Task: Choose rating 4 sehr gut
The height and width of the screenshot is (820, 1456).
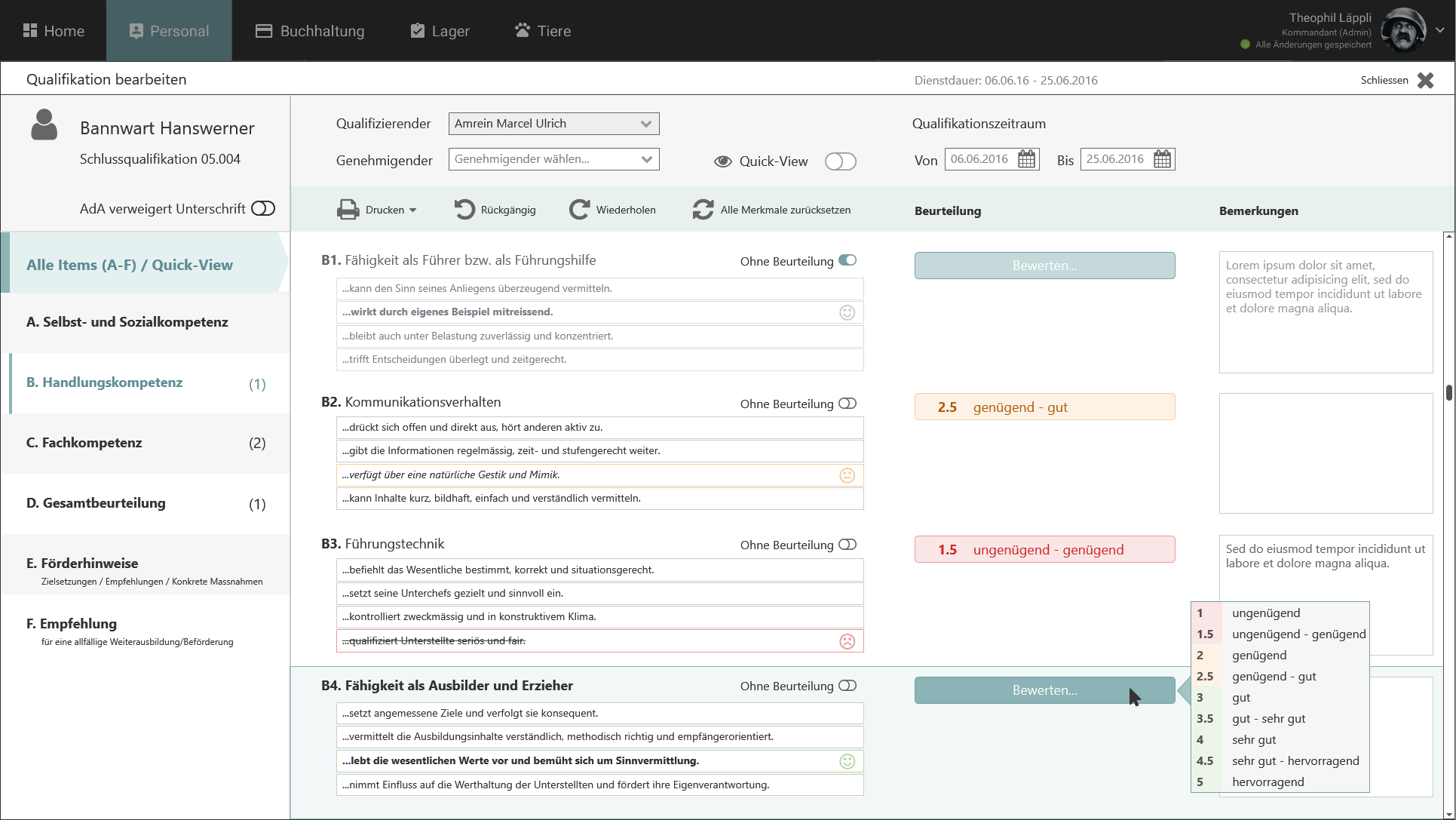Action: point(1253,740)
